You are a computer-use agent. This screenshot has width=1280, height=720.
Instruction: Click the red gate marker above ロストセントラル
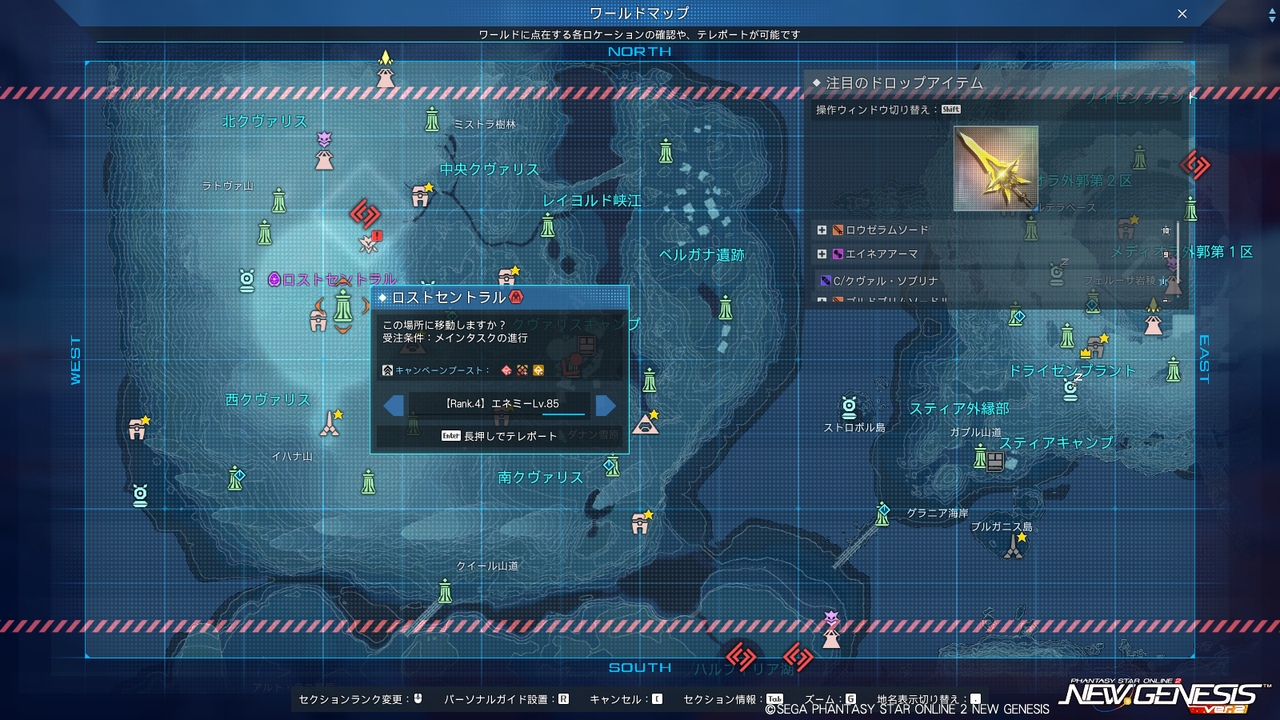coord(364,213)
